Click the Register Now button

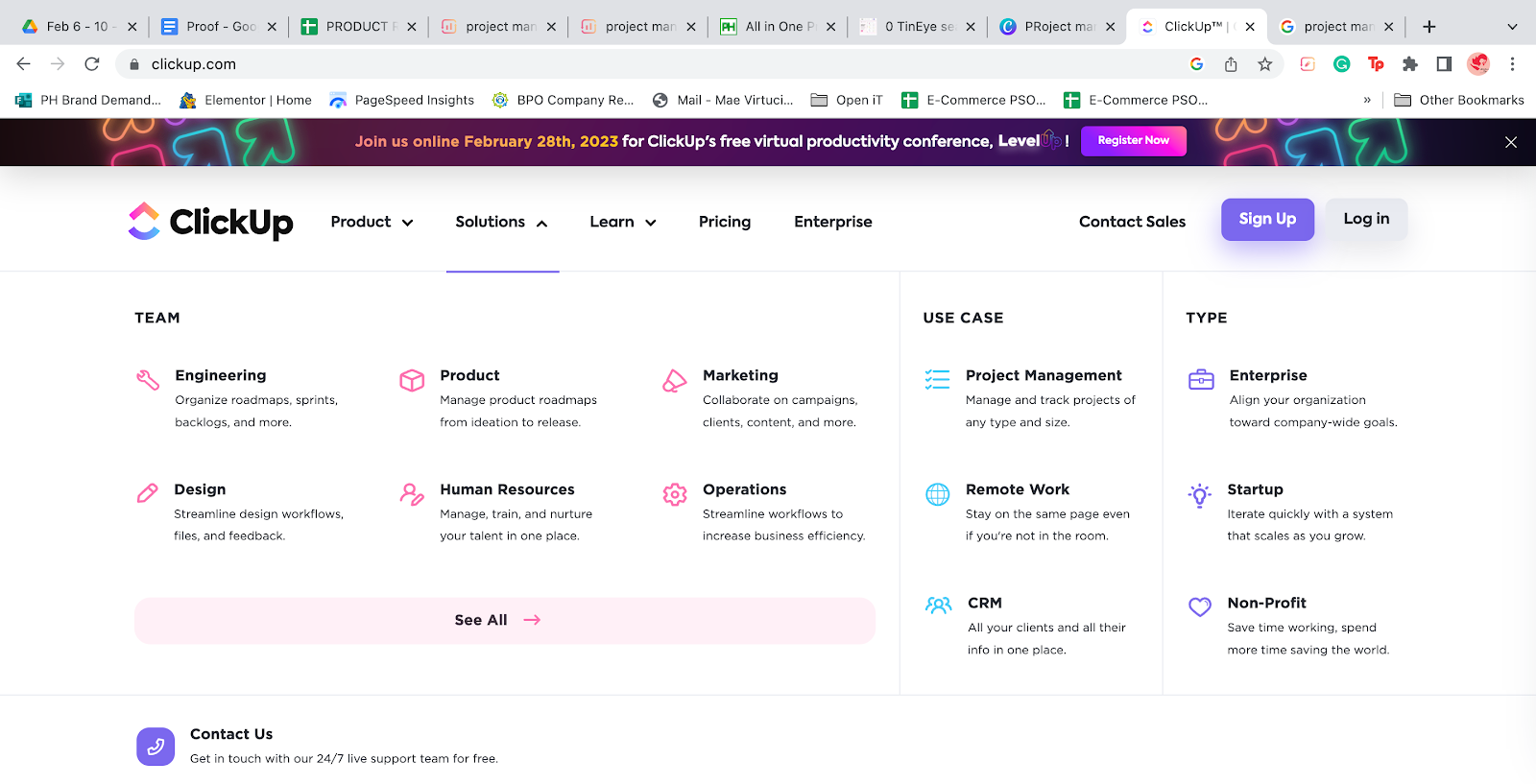point(1134,141)
